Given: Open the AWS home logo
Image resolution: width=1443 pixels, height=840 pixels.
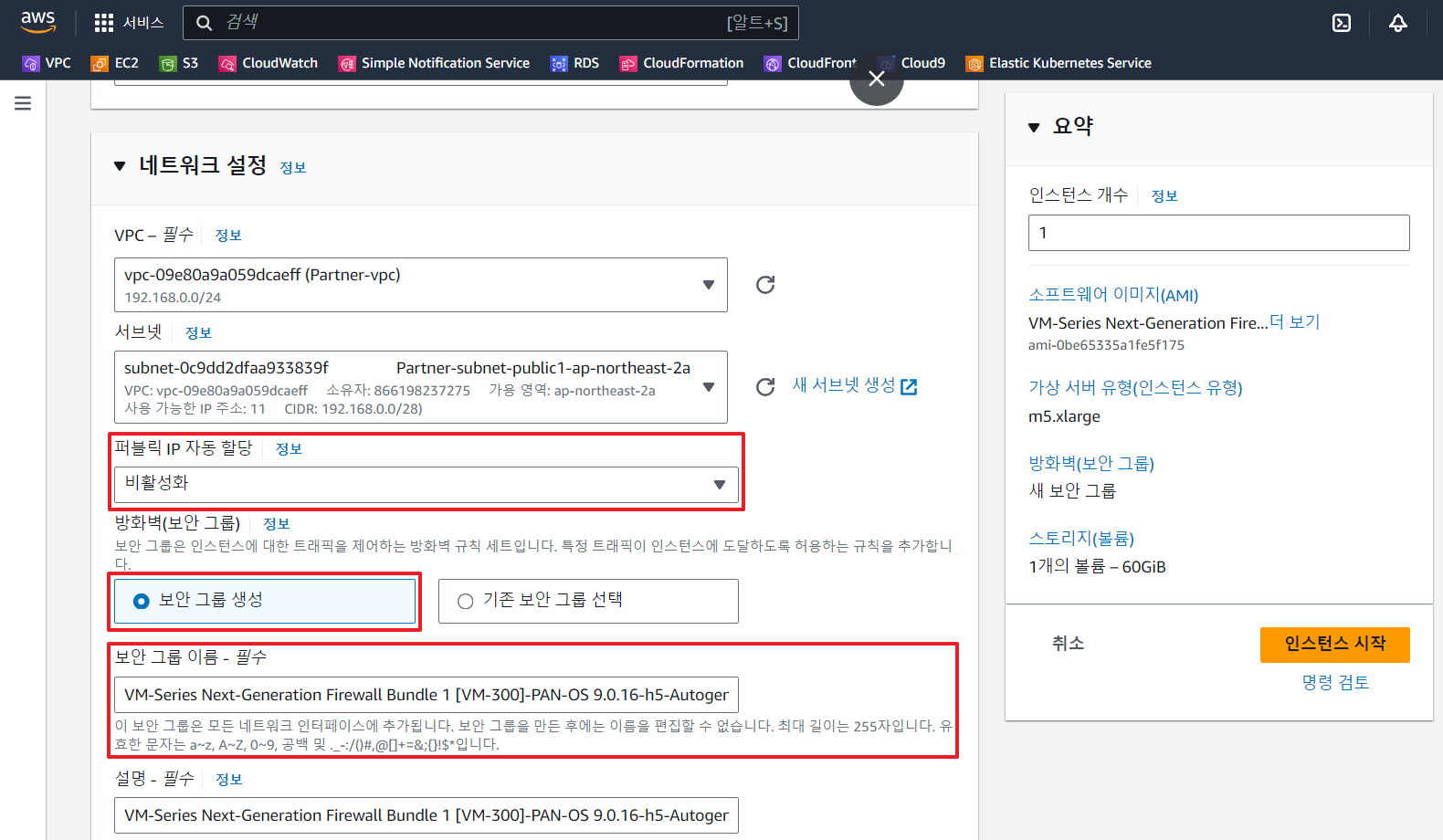Looking at the screenshot, I should click(38, 22).
